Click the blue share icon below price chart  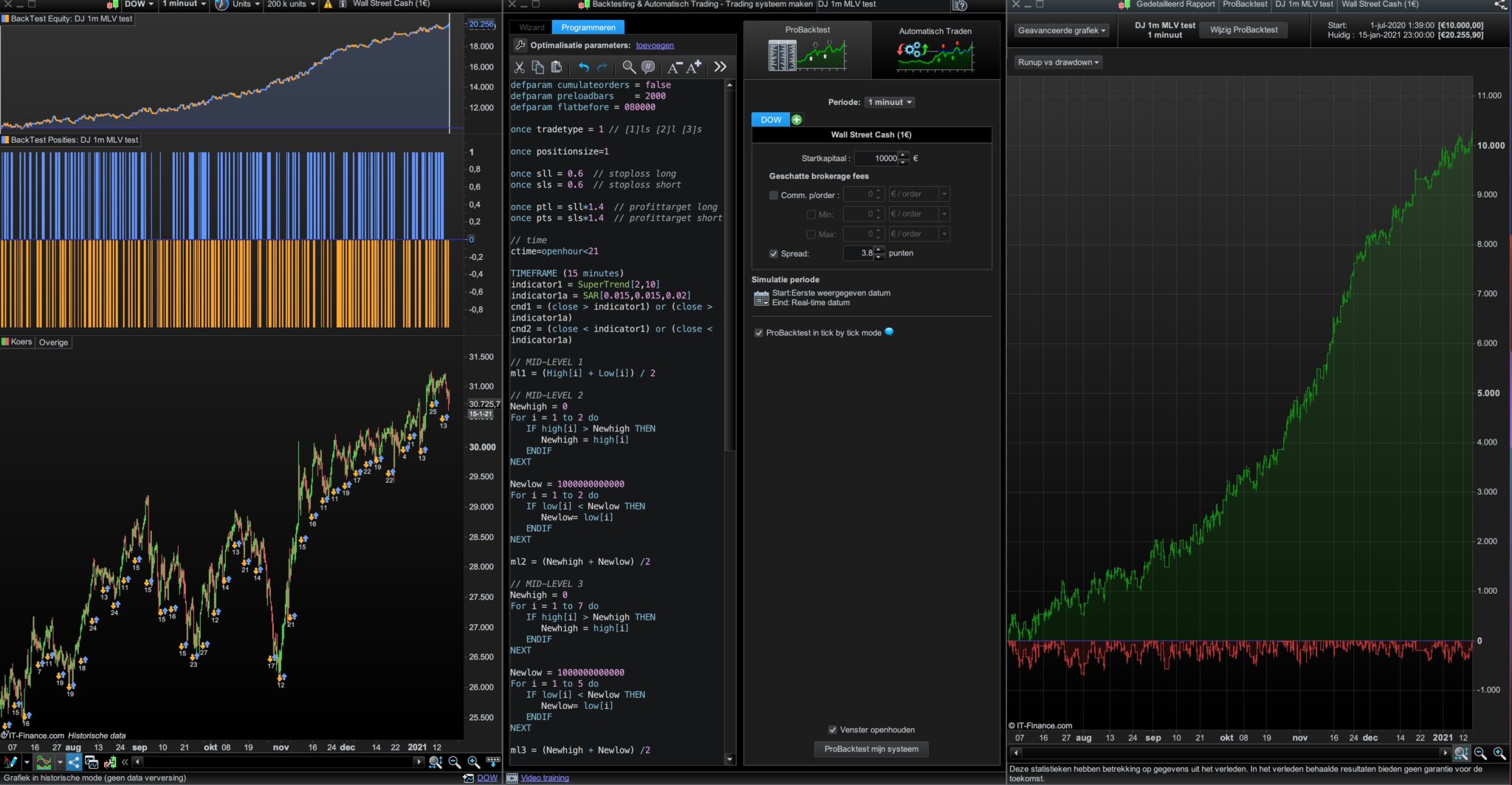point(74,762)
